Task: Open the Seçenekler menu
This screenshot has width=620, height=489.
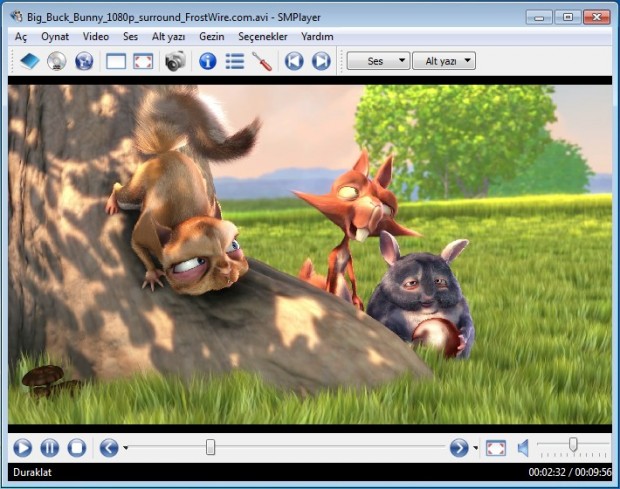Action: pos(263,36)
